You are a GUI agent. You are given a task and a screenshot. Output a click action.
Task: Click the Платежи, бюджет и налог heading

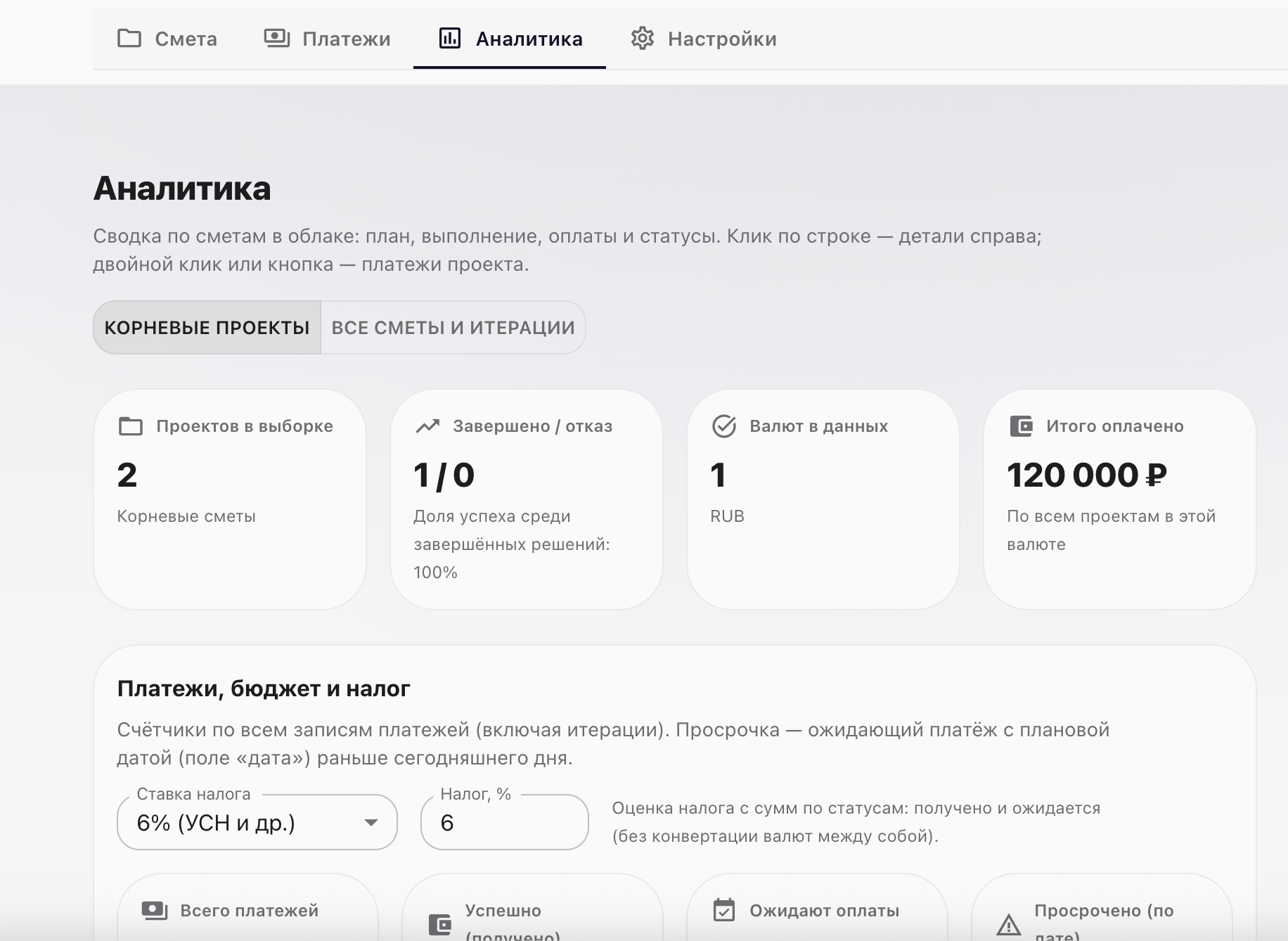(264, 689)
